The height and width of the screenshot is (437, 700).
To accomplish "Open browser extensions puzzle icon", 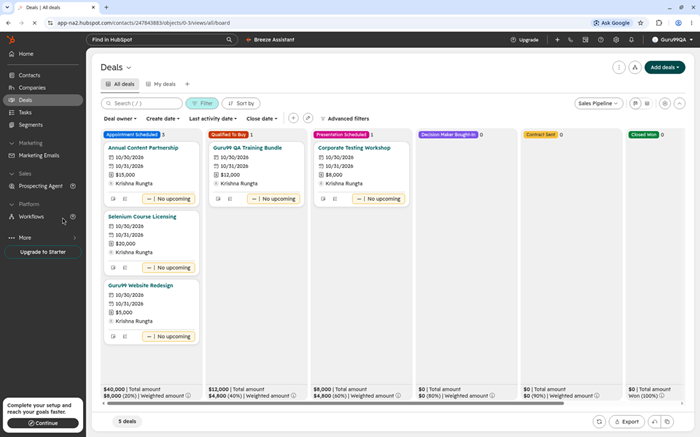I will (659, 23).
